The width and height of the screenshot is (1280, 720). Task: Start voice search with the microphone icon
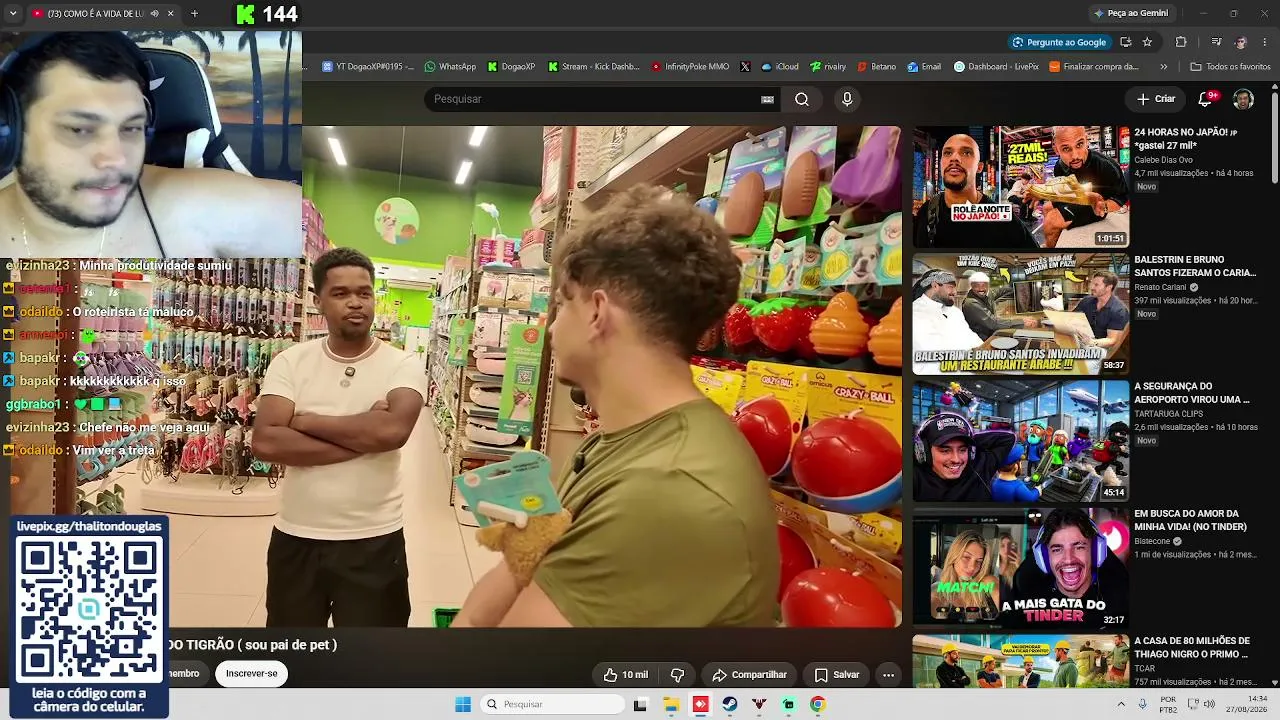(847, 99)
